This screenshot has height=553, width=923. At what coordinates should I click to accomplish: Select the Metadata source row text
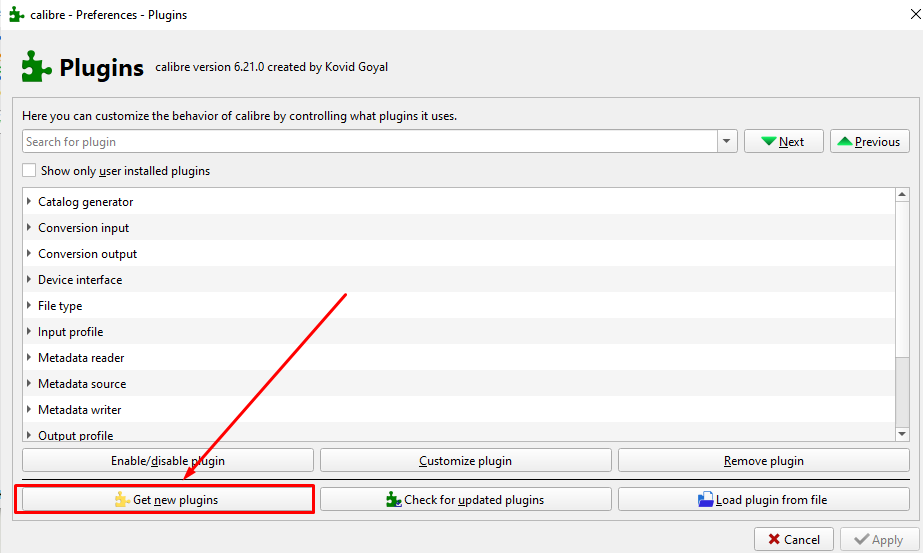click(82, 383)
